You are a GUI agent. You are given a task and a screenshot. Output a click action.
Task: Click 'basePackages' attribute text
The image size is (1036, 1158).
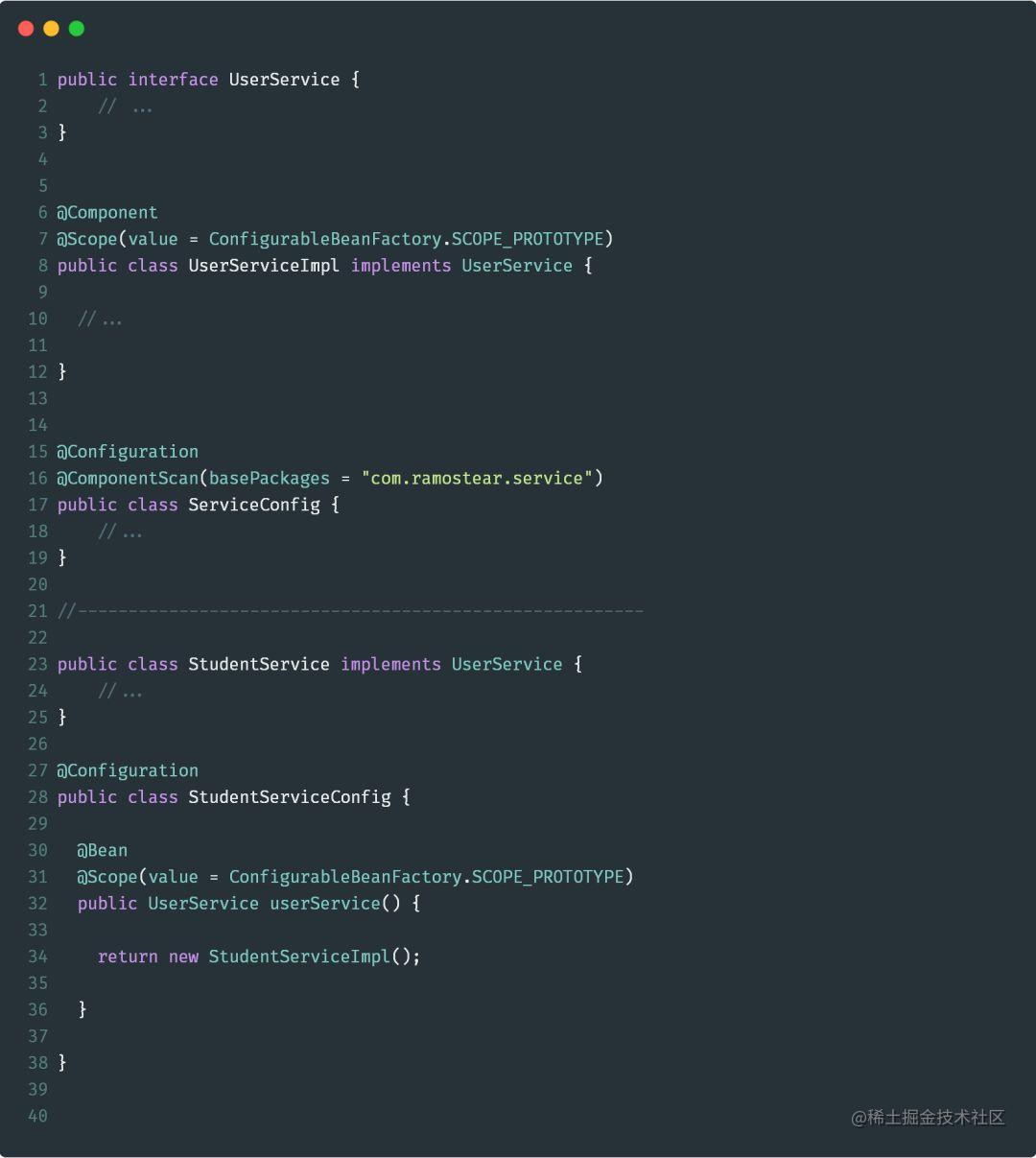[270, 478]
